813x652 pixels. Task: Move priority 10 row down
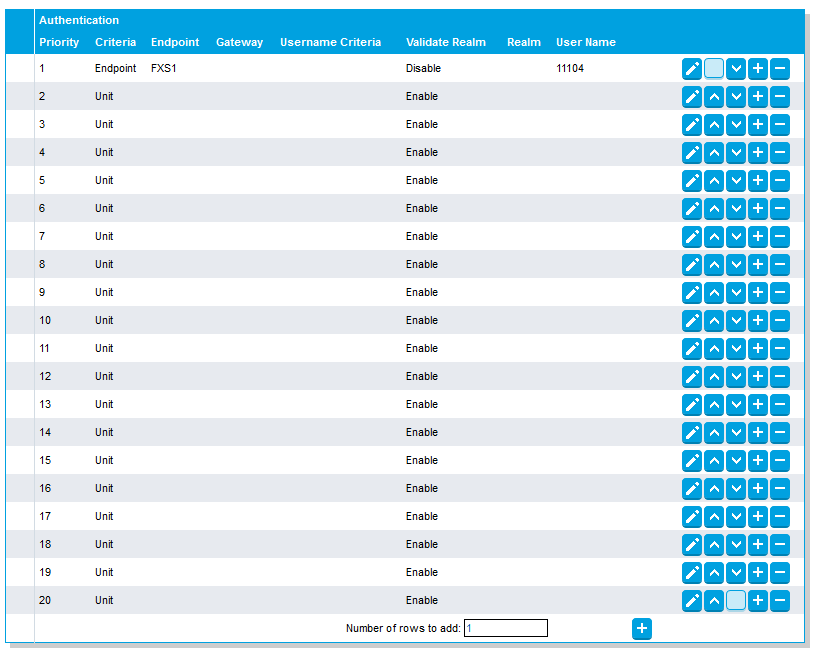pyautogui.click(x=736, y=321)
